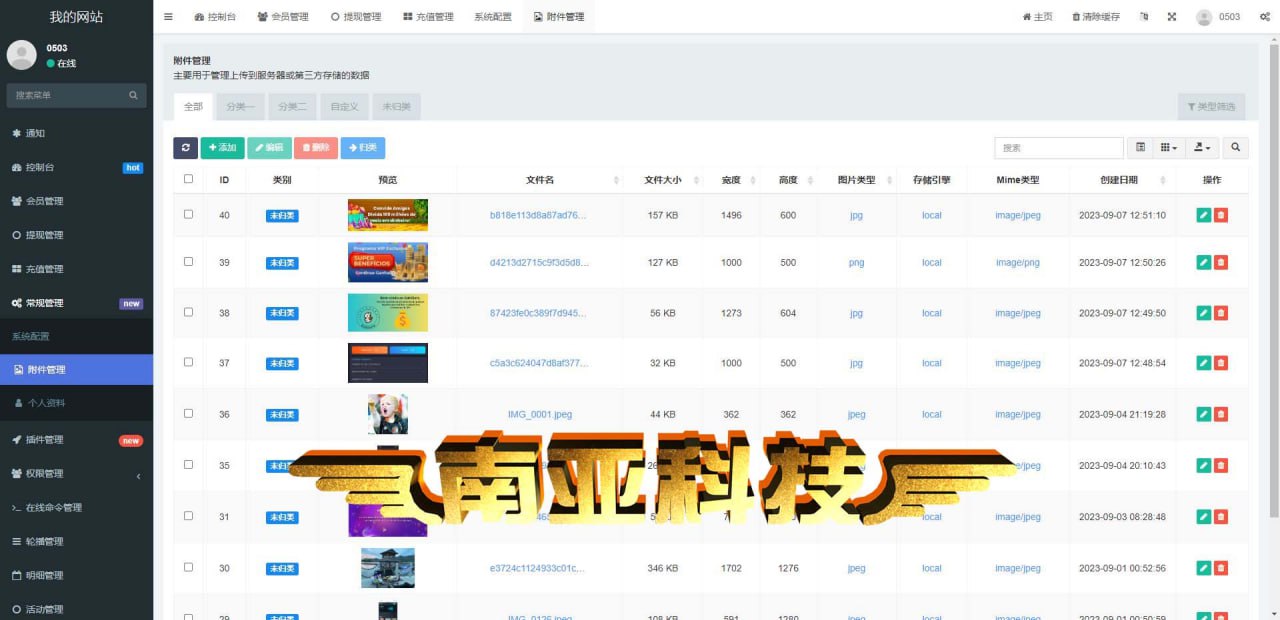1280x620 pixels.
Task: Toggle the sidebar hamburger menu icon
Action: click(168, 17)
